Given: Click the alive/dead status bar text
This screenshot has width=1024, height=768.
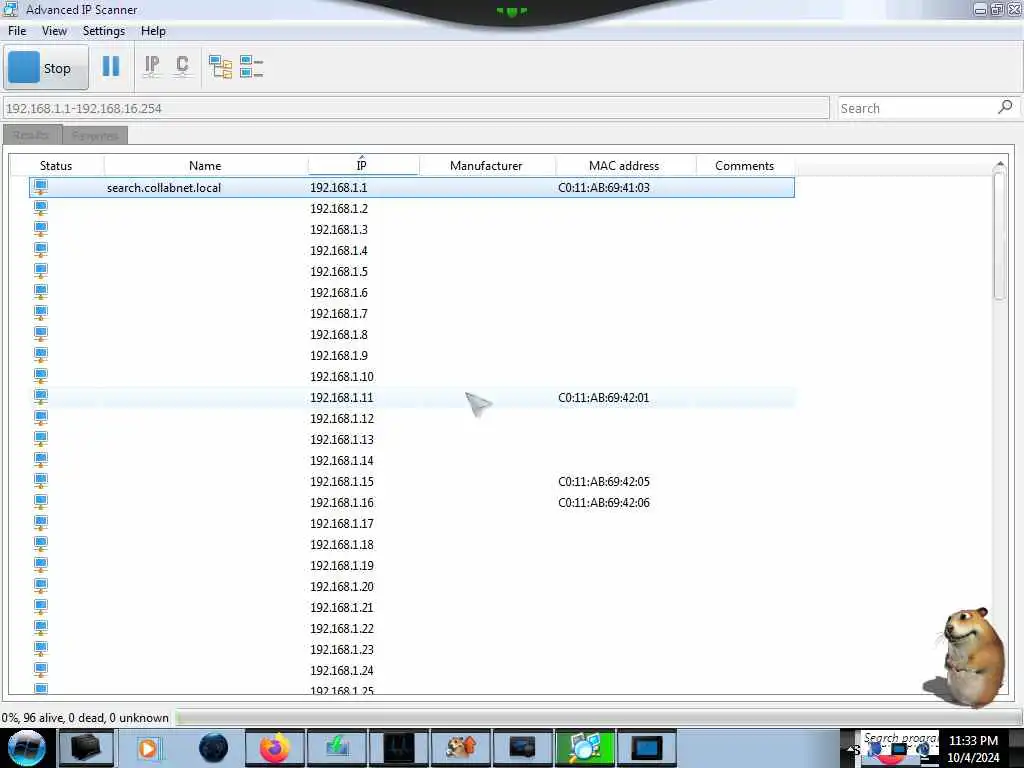Looking at the screenshot, I should [85, 718].
